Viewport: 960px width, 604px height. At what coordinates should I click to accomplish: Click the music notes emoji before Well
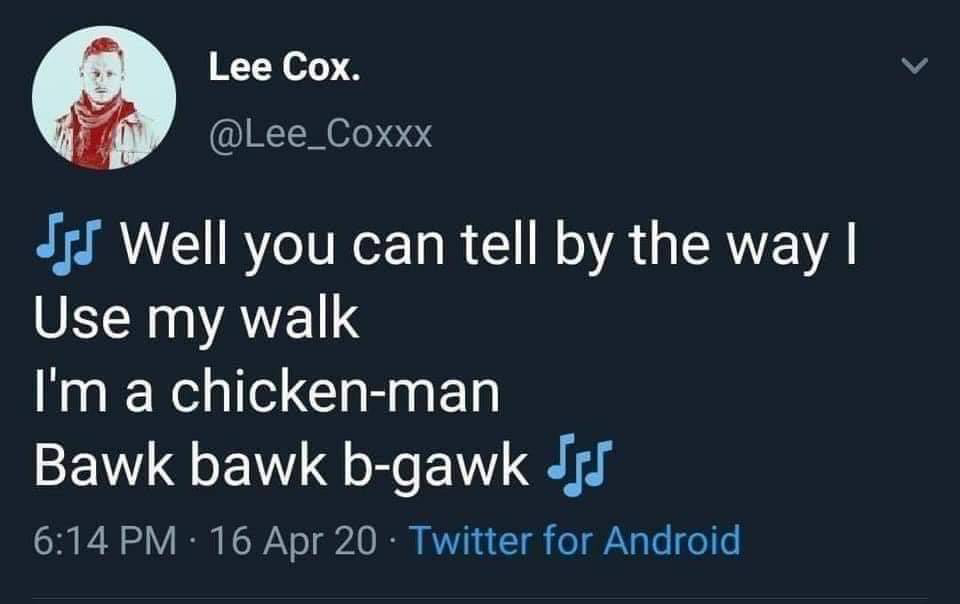click(x=69, y=244)
